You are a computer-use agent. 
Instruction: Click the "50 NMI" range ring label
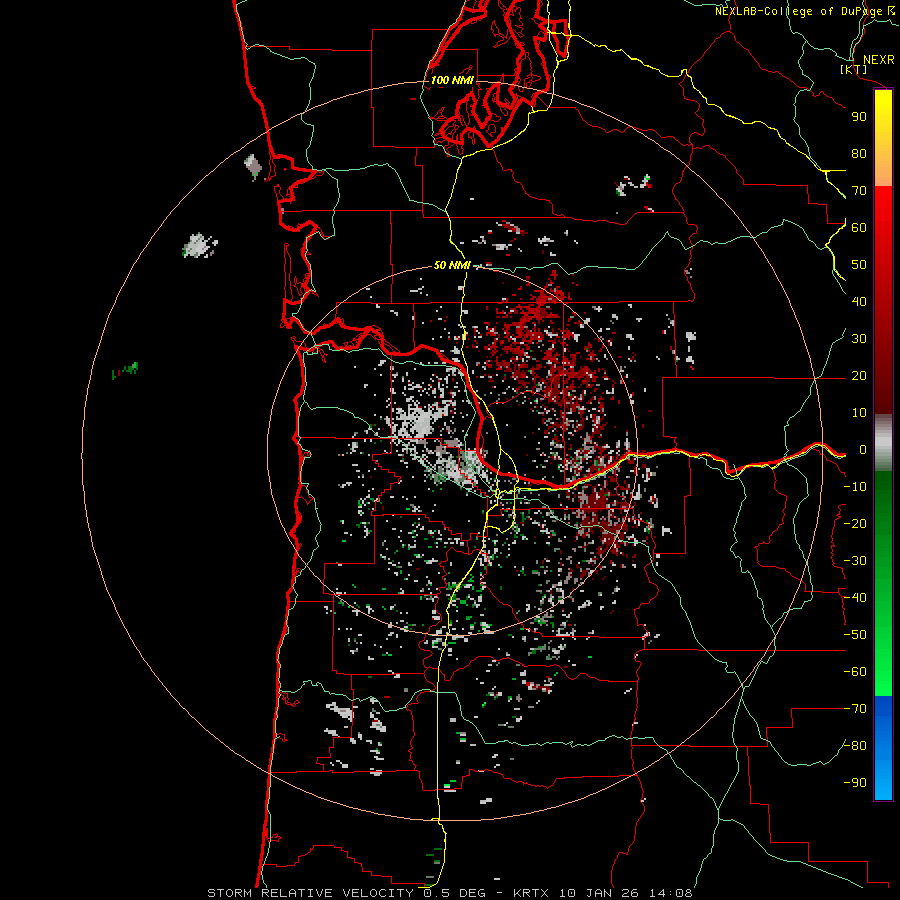452,265
